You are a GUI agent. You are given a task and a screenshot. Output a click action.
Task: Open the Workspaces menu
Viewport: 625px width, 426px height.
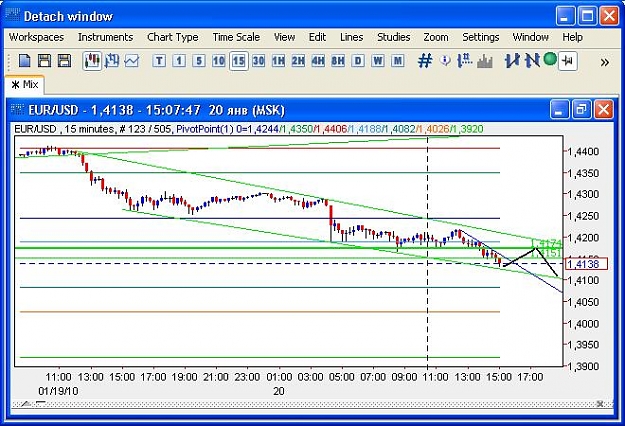click(36, 37)
